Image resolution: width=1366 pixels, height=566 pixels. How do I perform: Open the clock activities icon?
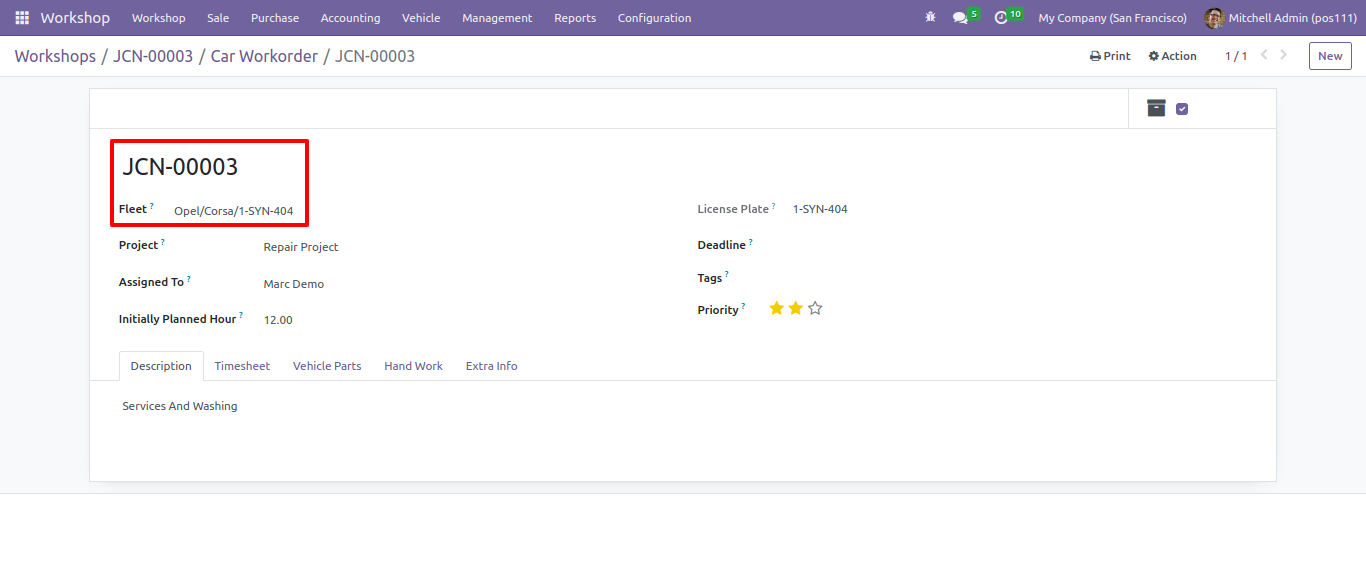coord(1001,18)
